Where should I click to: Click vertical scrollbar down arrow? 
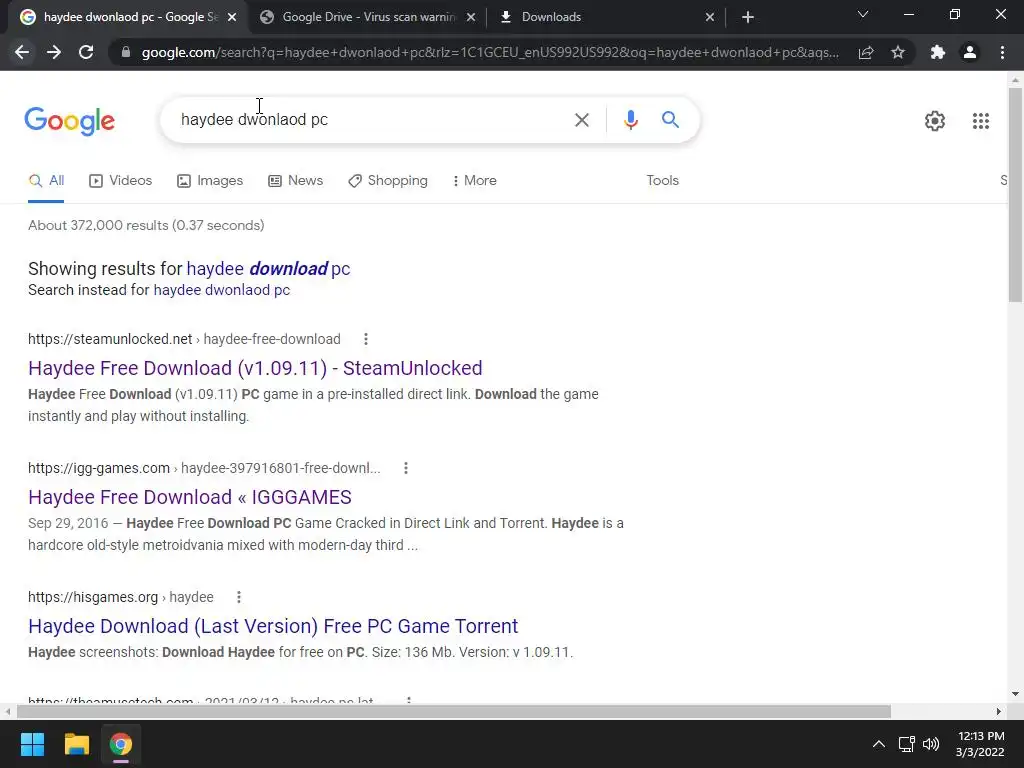tap(1015, 694)
